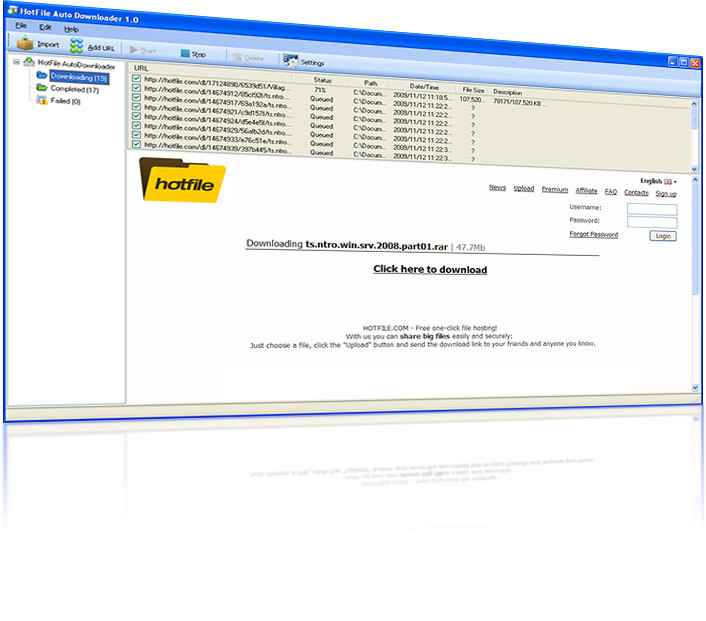Sort by the Description column header
Image resolution: width=706 pixels, height=621 pixels.
tap(507, 92)
